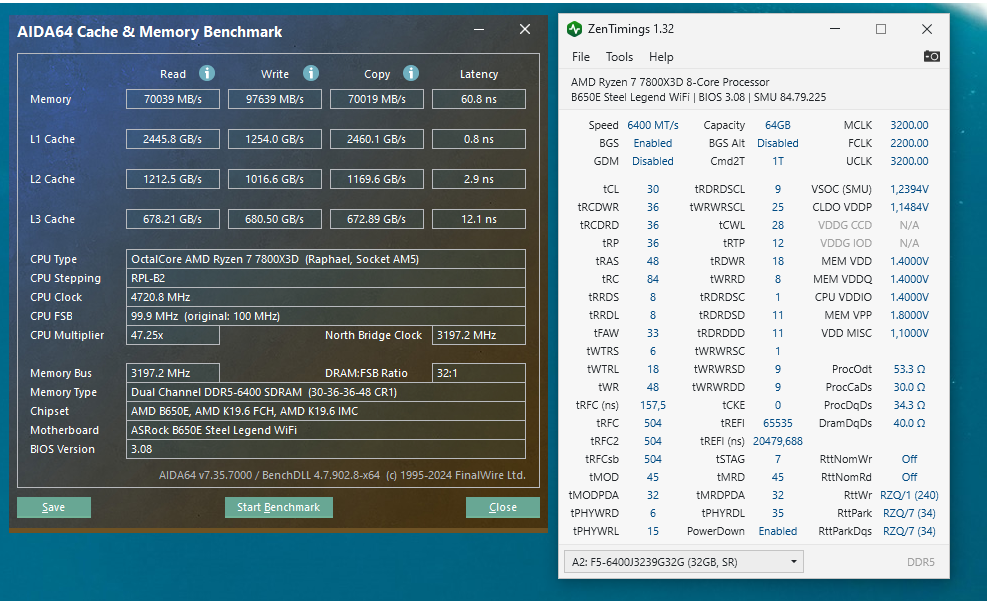Viewport: 989px width, 609px height.
Task: Click the tPHYRDL value 35
Action: coord(778,513)
